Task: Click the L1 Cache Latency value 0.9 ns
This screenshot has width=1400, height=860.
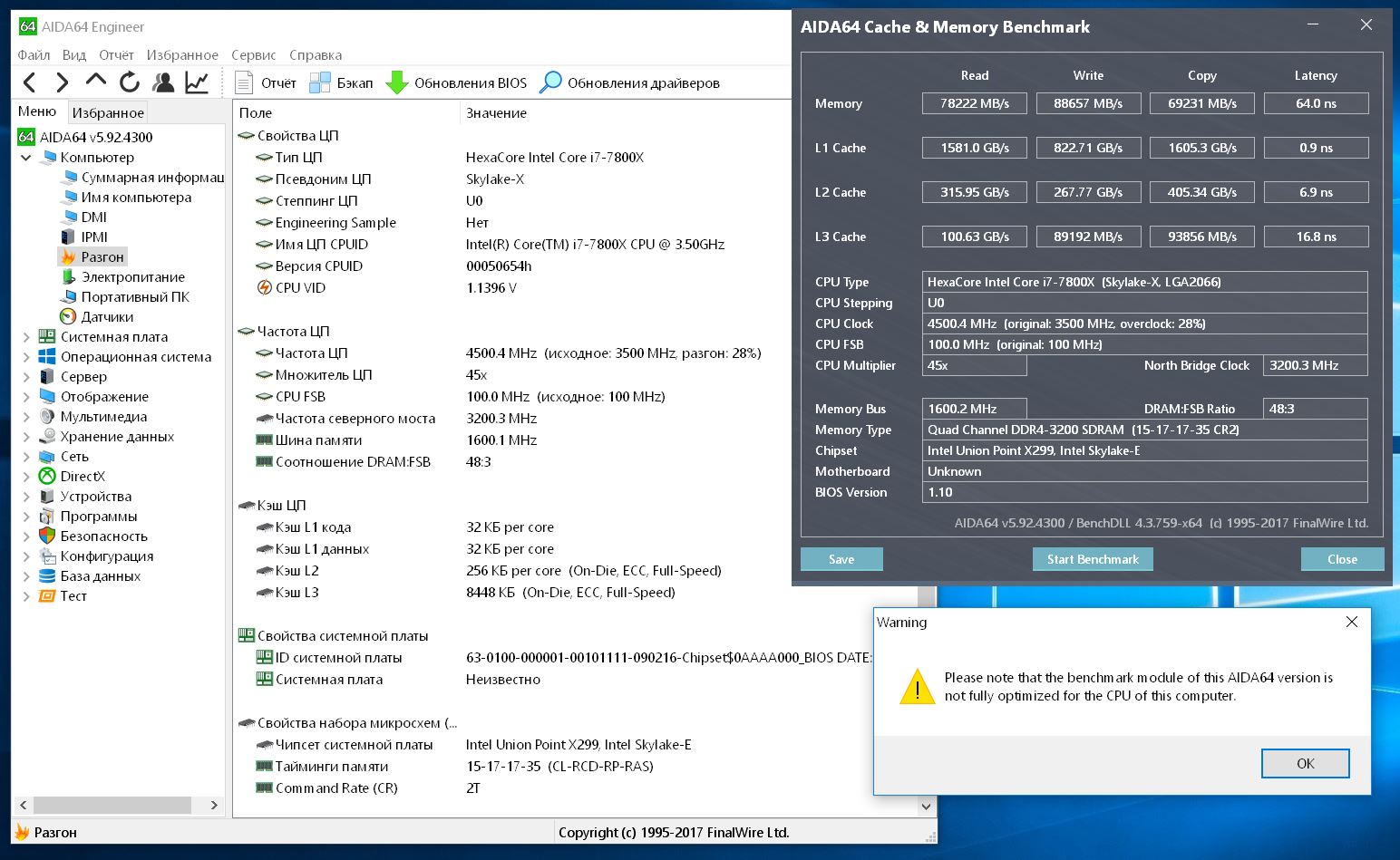Action: coord(1316,148)
